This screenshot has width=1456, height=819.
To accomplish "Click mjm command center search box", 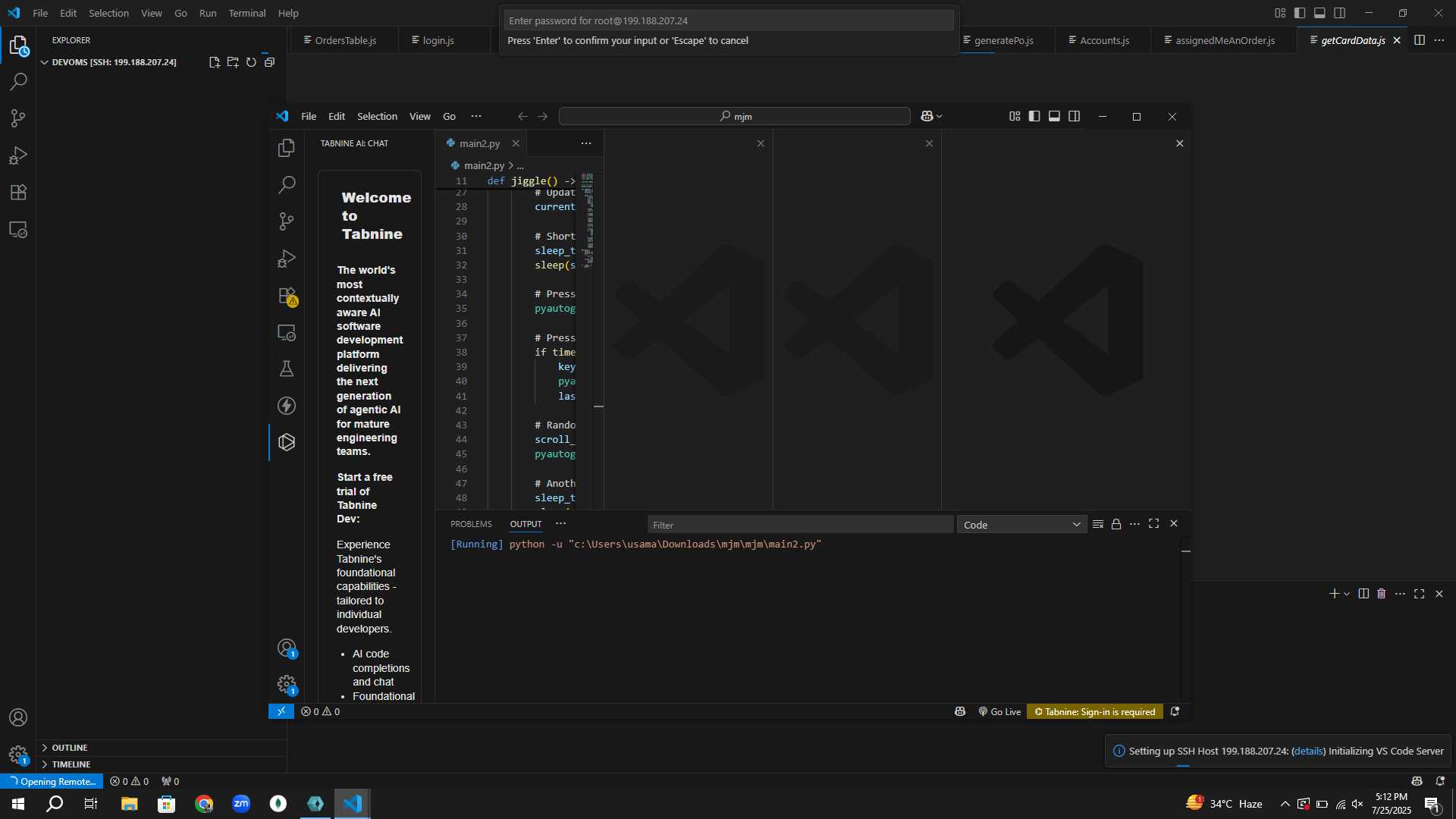I will (734, 116).
